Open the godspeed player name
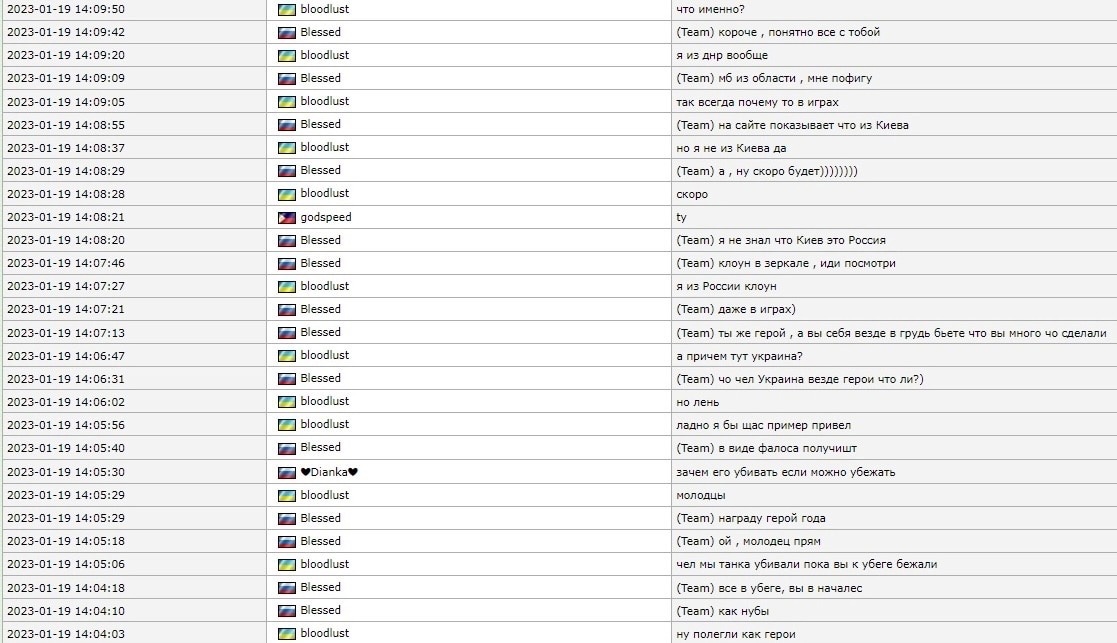Viewport: 1117px width, 643px height. [326, 217]
